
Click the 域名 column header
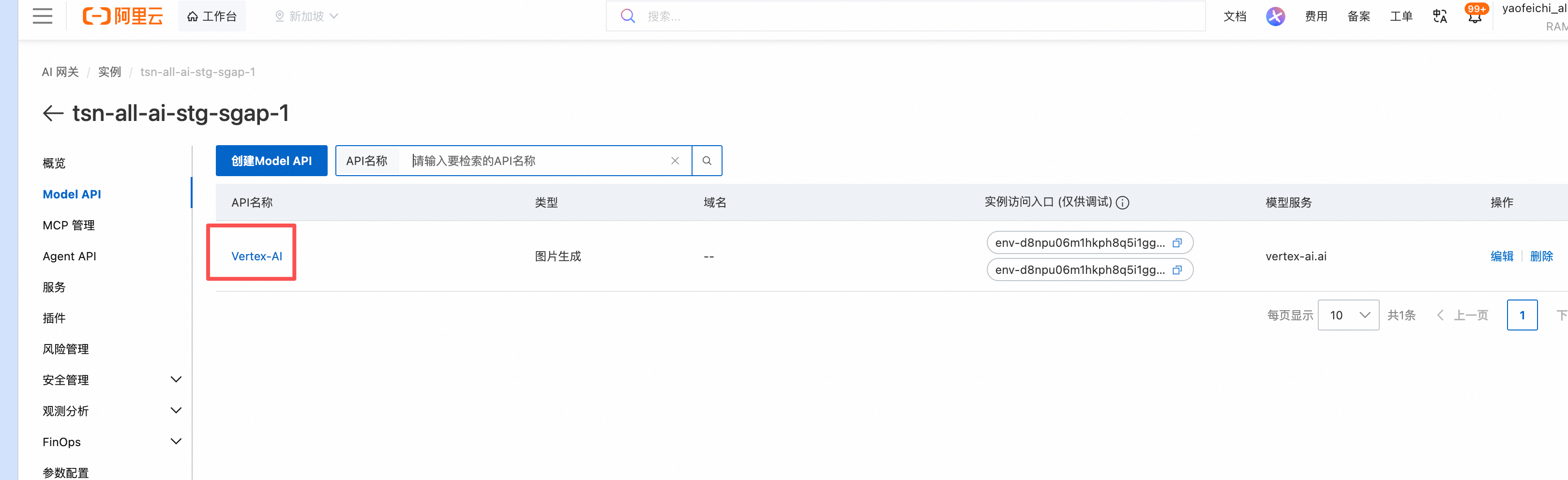click(715, 203)
